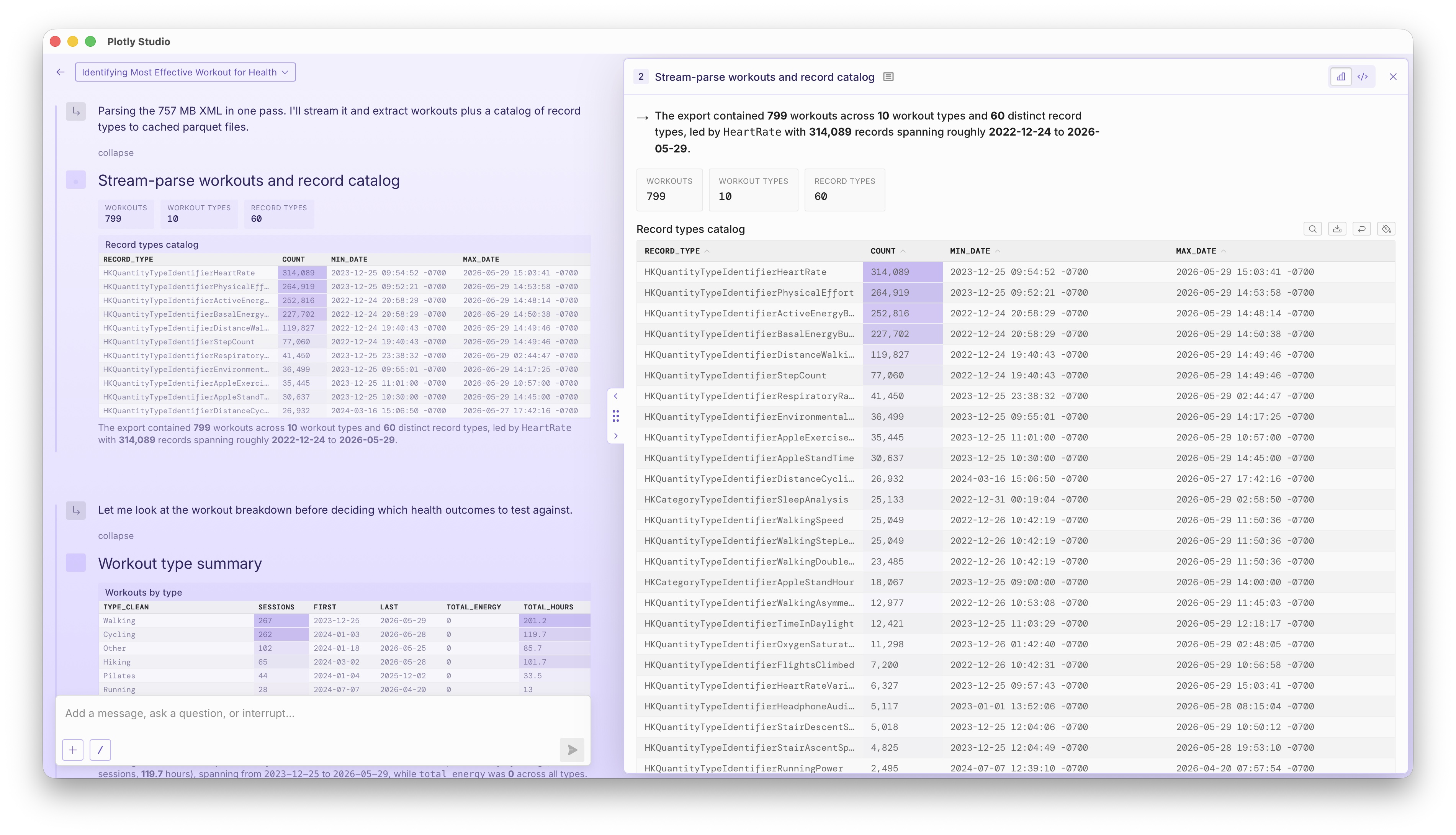Click the step number 2 badge

coord(641,77)
